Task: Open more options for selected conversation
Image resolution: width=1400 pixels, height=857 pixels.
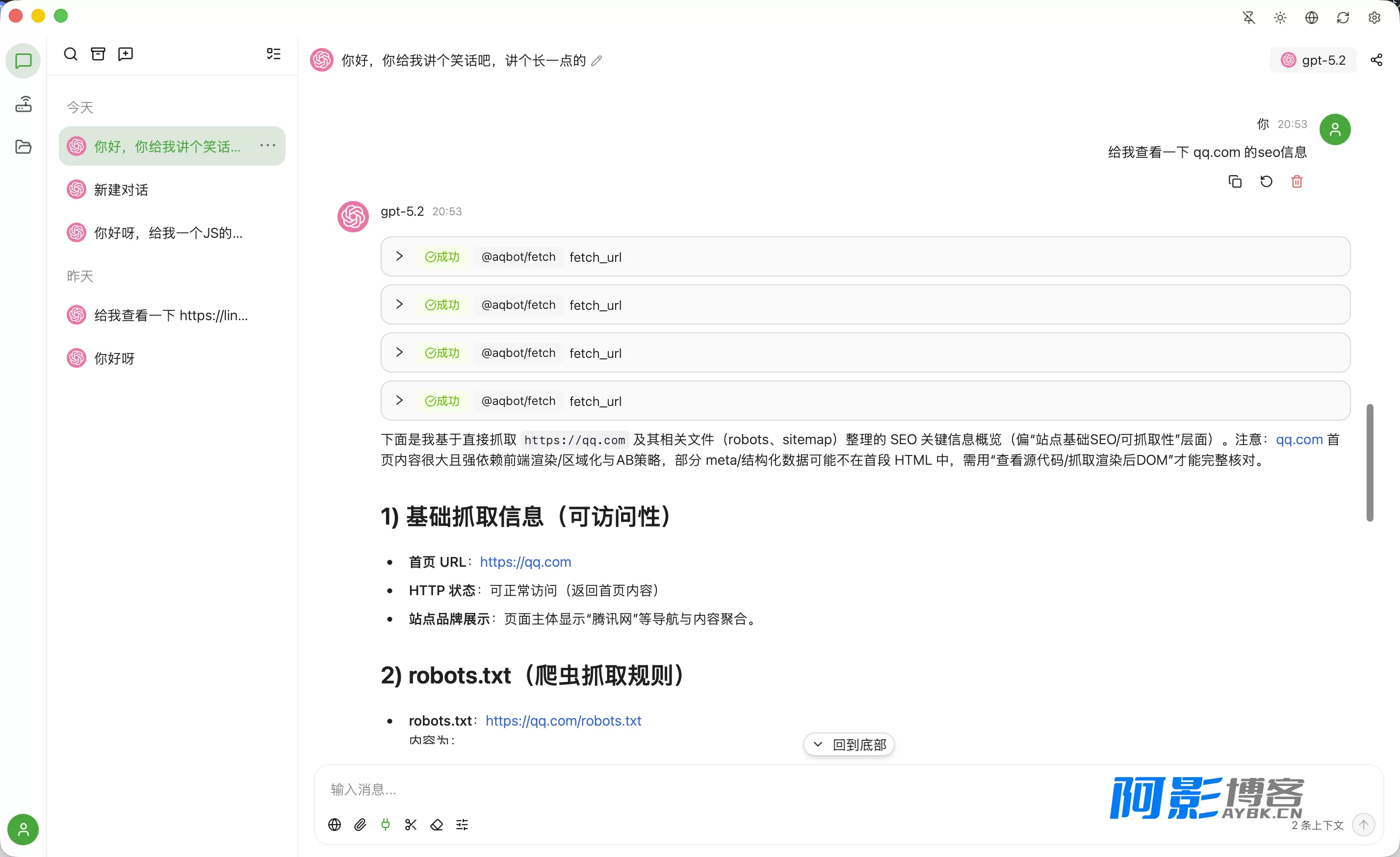Action: pyautogui.click(x=268, y=146)
